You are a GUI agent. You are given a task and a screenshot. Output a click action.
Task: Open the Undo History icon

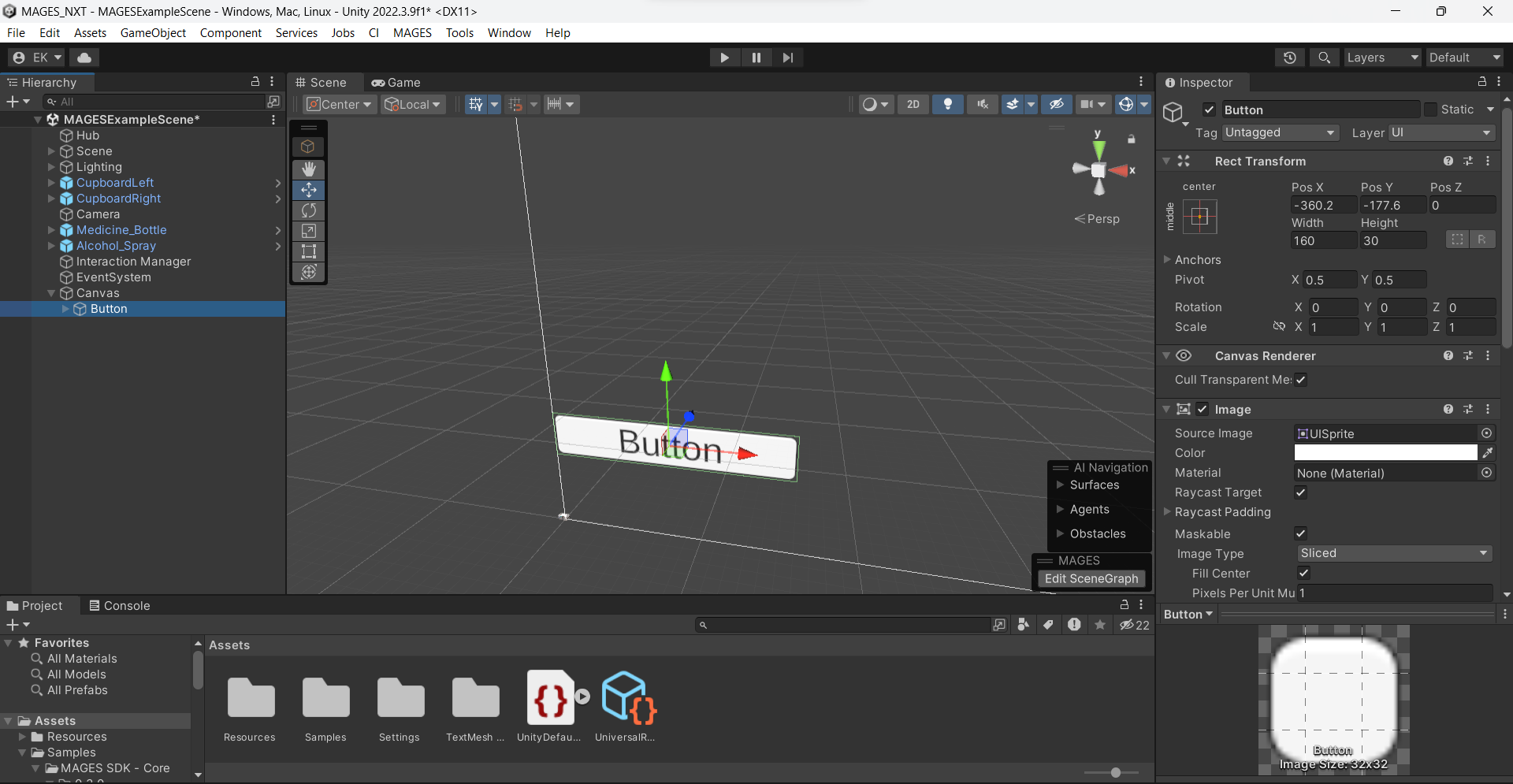coord(1289,58)
